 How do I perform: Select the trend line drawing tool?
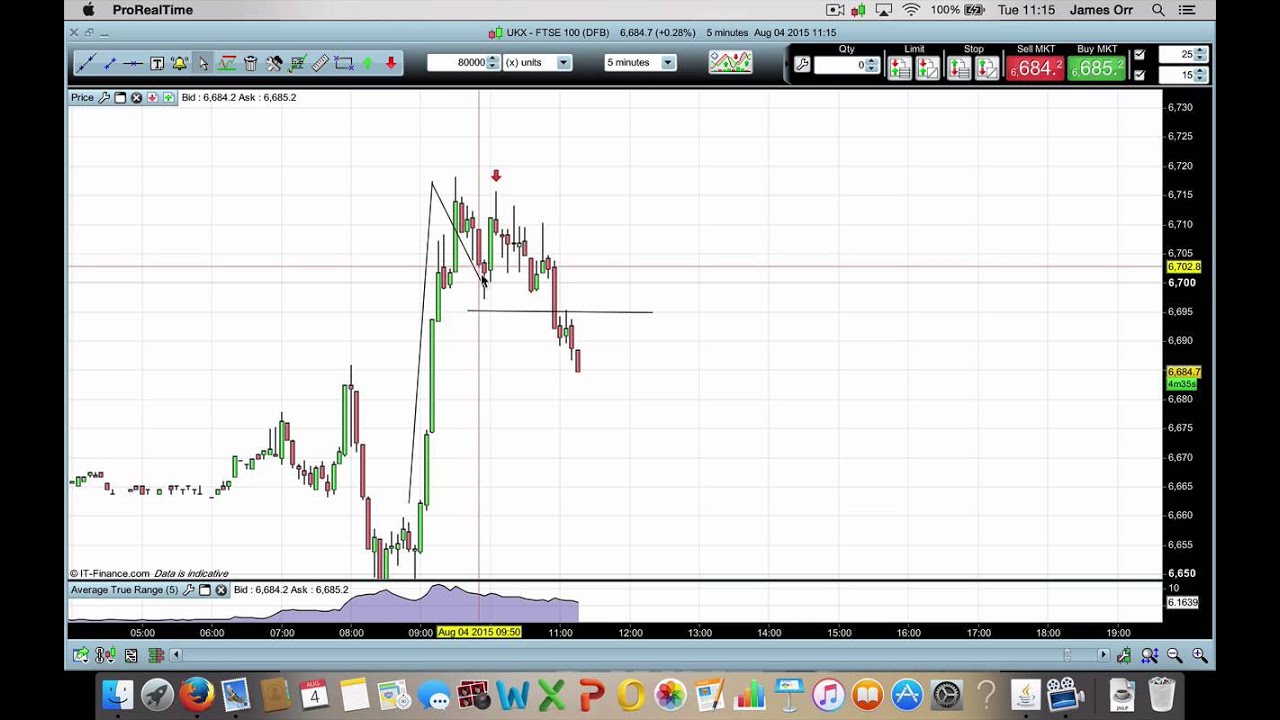coord(86,63)
